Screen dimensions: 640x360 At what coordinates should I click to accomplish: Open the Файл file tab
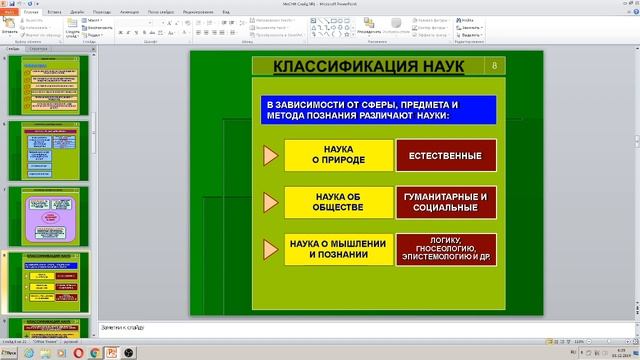9,12
